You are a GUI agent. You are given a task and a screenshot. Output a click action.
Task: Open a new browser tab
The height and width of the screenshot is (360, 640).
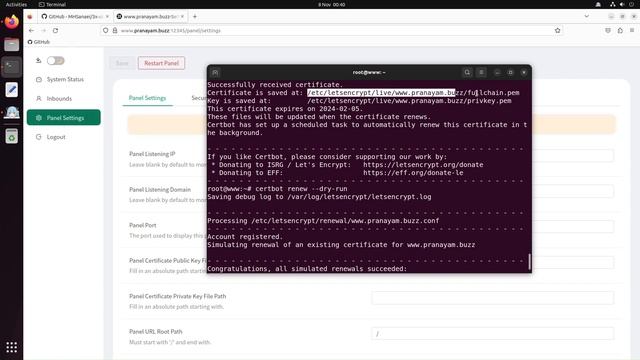tap(195, 17)
